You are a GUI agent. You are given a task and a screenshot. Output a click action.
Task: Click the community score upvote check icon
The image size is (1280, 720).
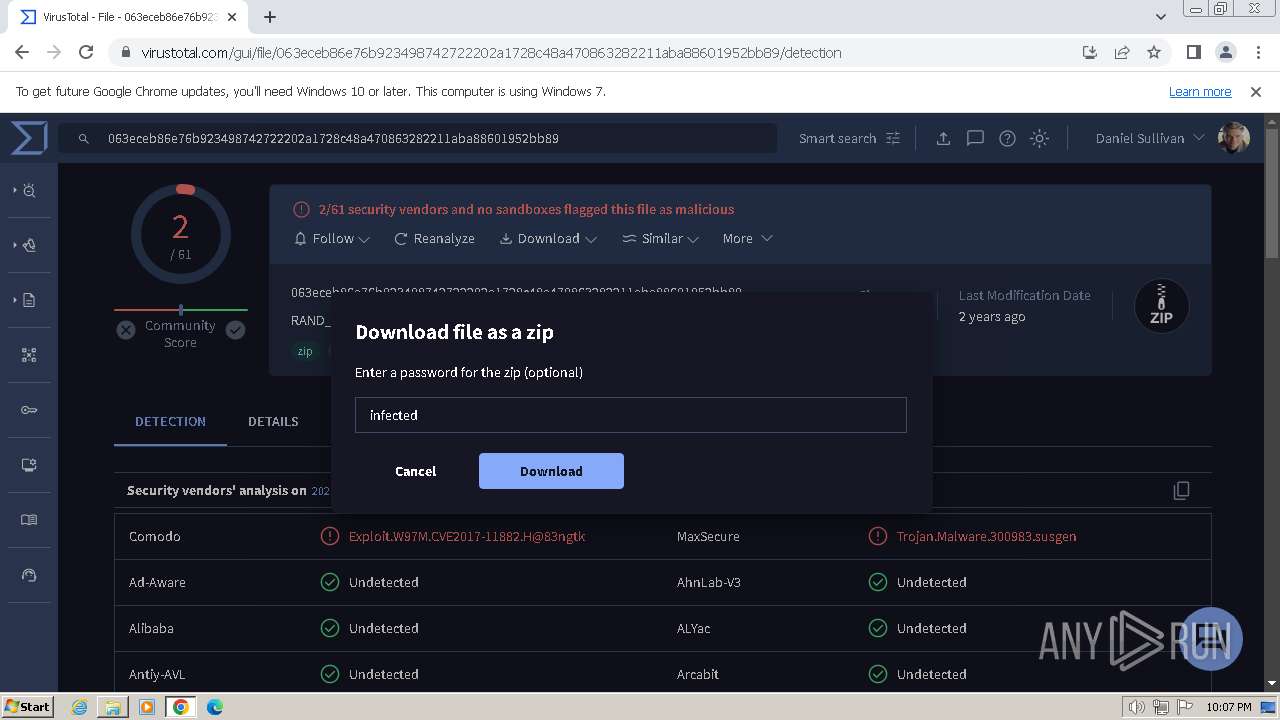pos(235,329)
